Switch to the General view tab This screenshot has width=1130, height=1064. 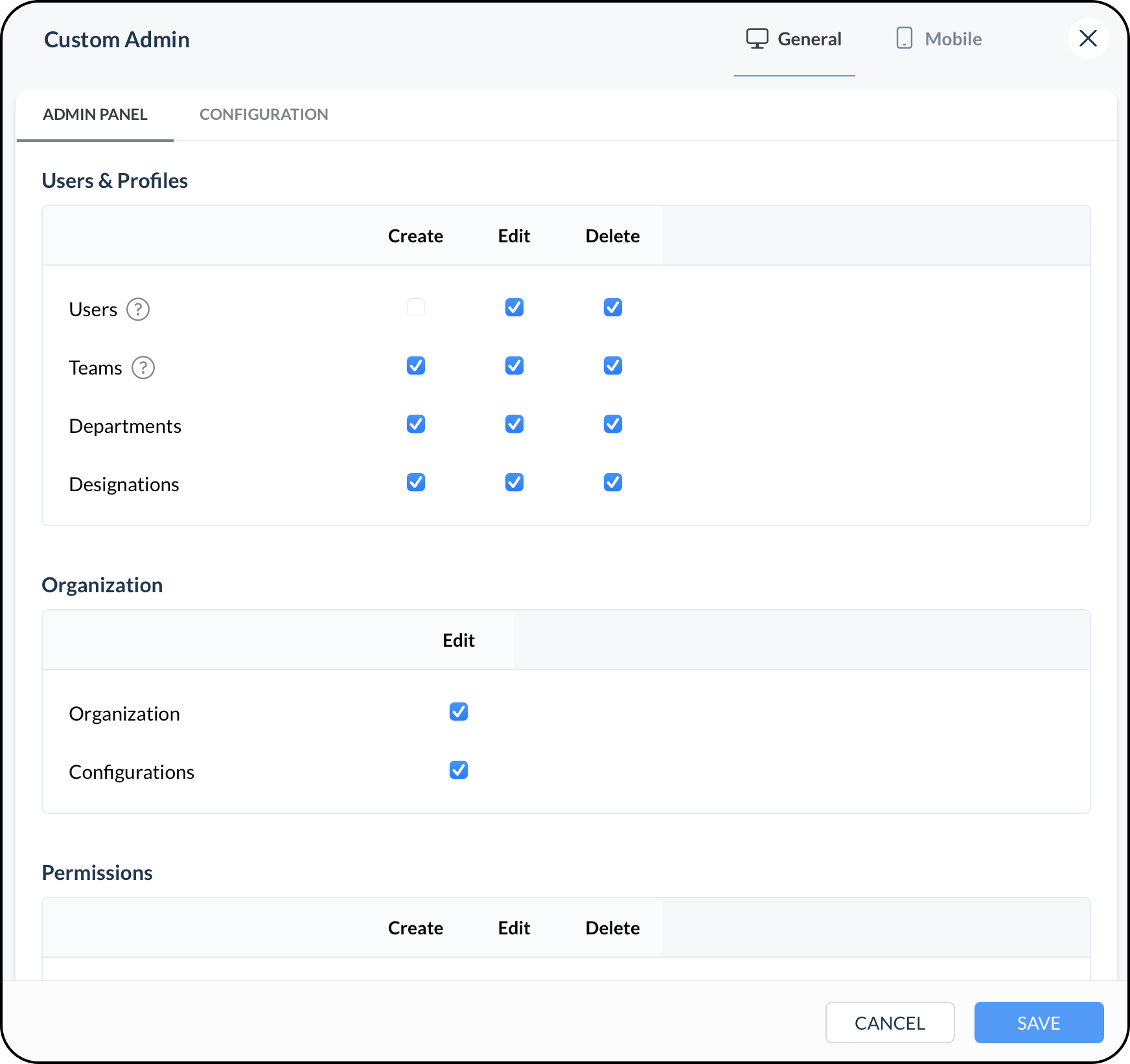pyautogui.click(x=794, y=39)
